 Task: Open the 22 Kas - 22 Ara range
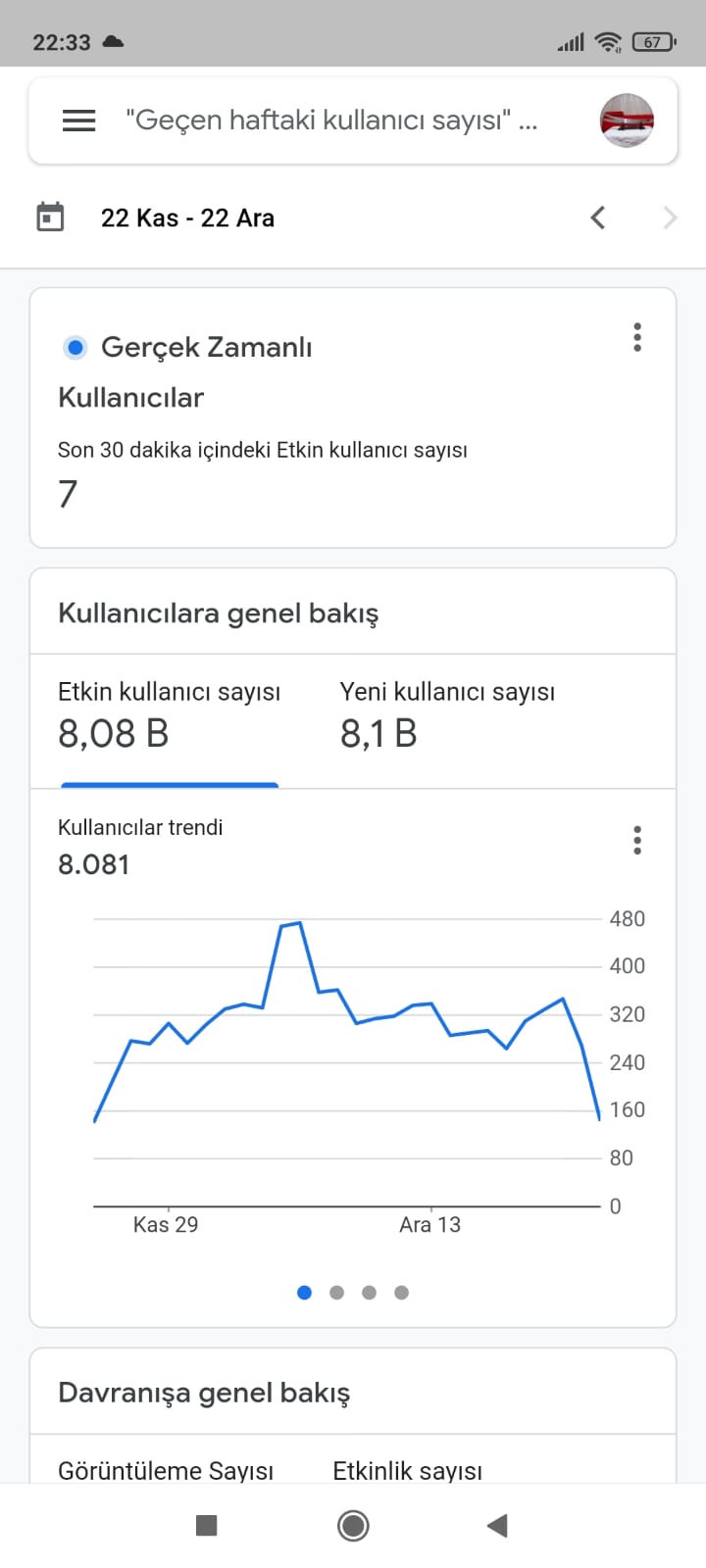(187, 218)
